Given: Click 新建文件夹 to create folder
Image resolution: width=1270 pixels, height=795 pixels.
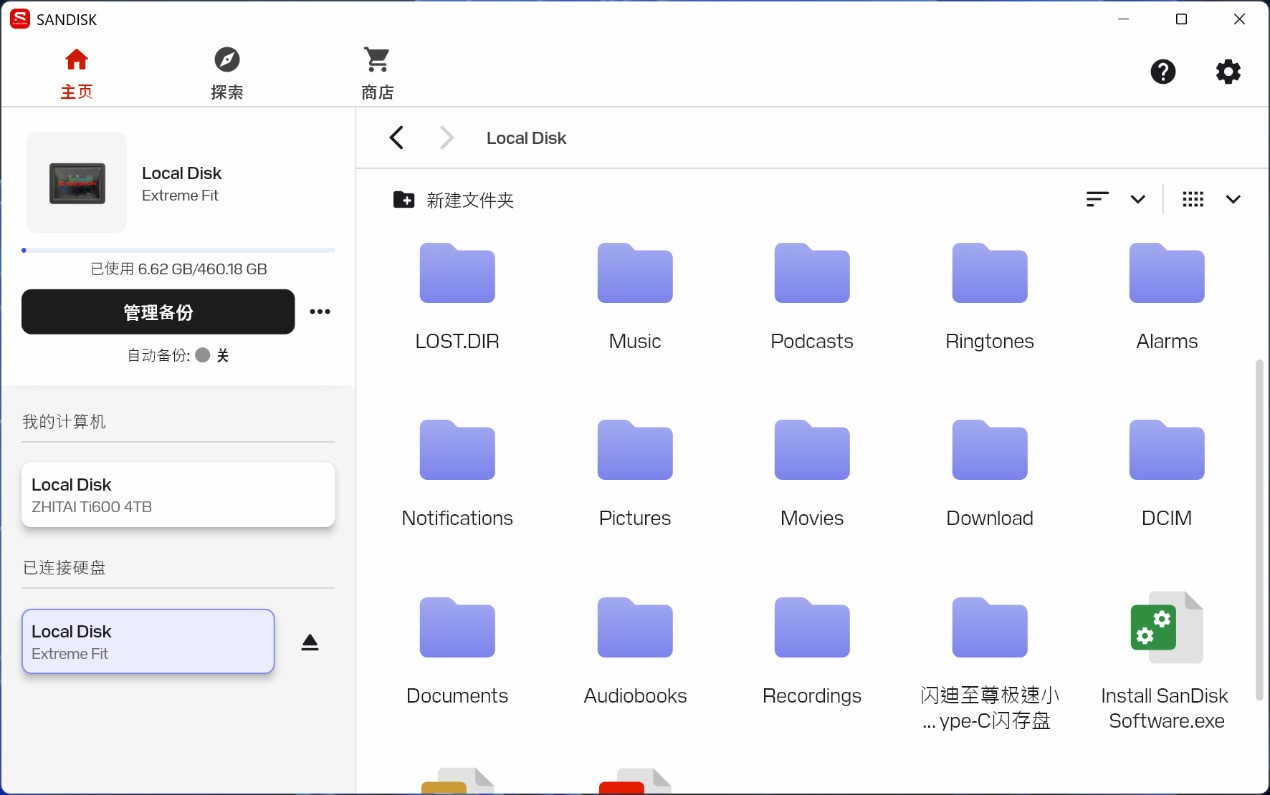Looking at the screenshot, I should [x=453, y=200].
